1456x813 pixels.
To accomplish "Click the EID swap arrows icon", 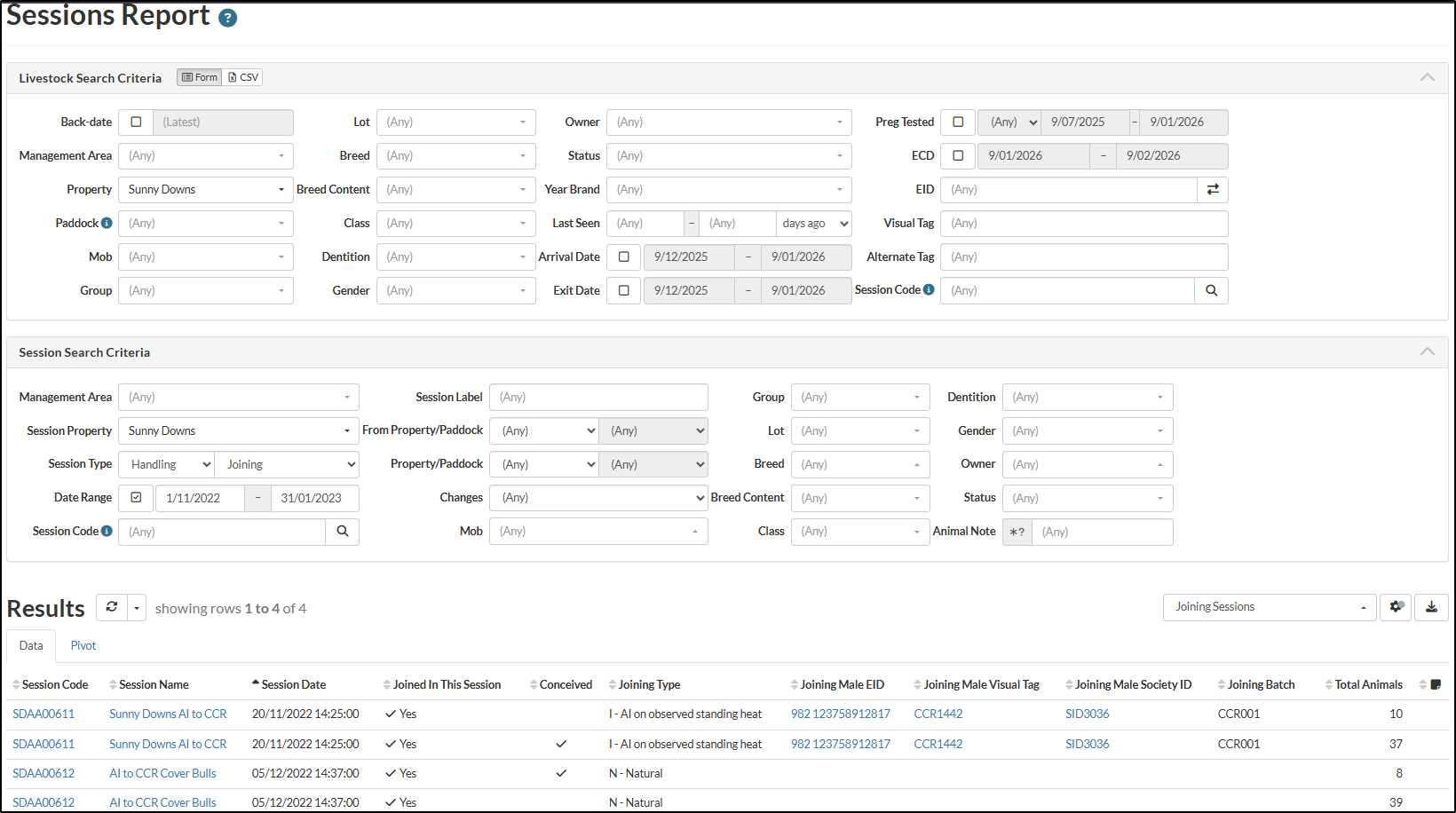I will click(1213, 189).
